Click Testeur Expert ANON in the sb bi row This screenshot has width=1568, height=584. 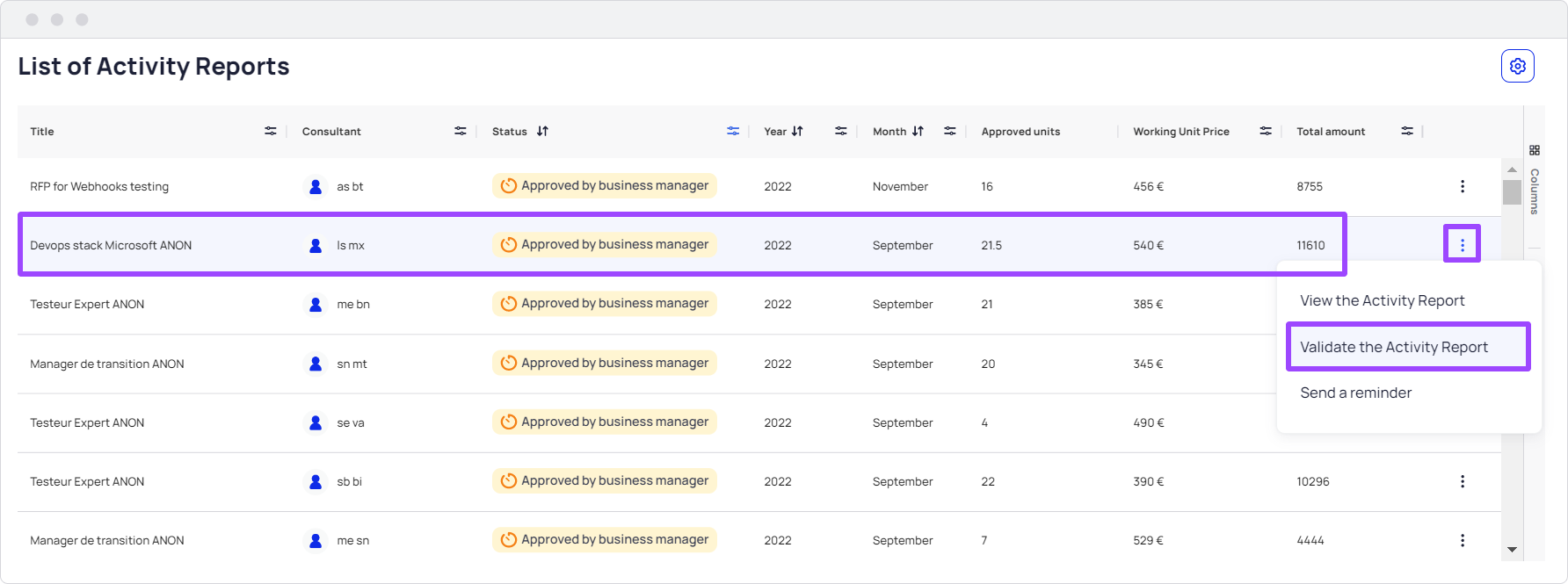click(87, 481)
